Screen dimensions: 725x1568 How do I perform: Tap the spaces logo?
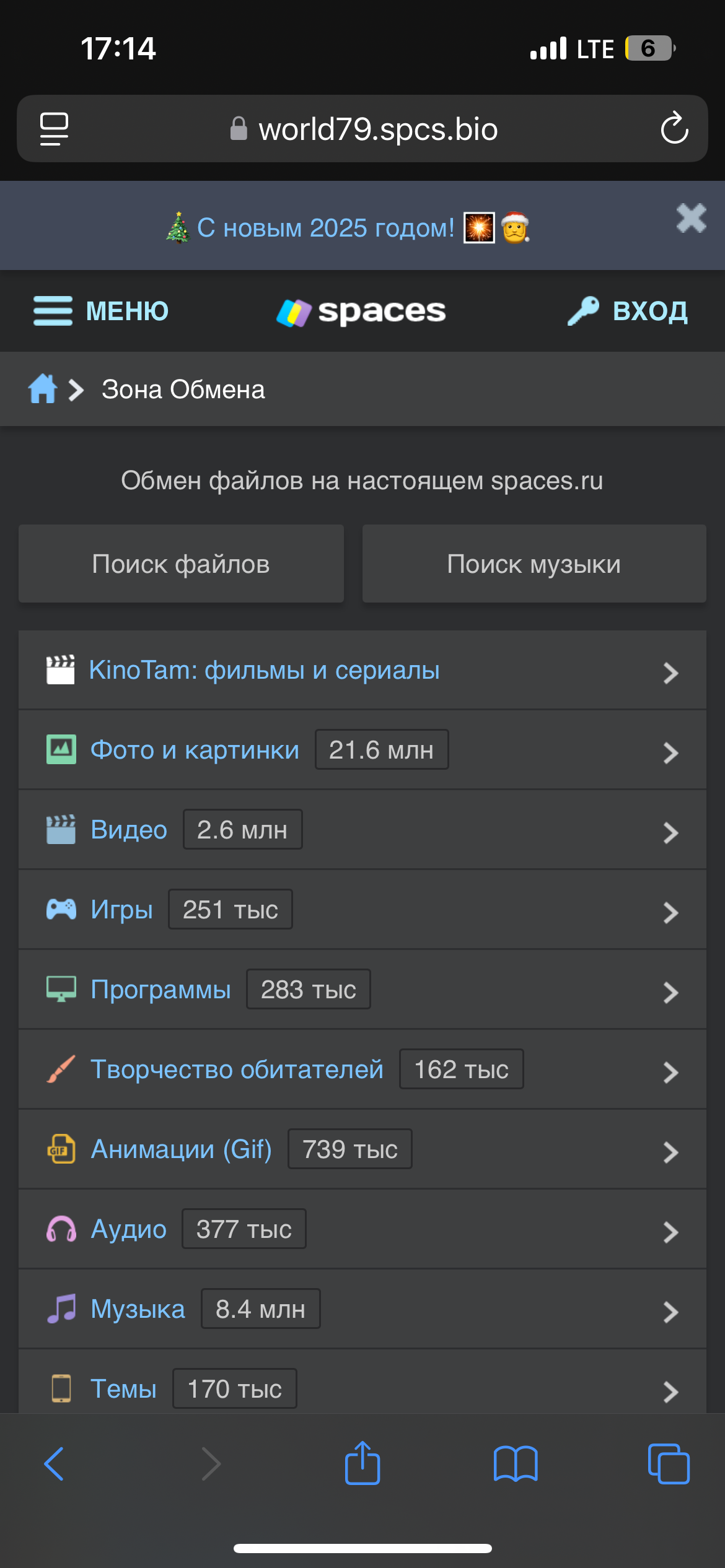[361, 311]
